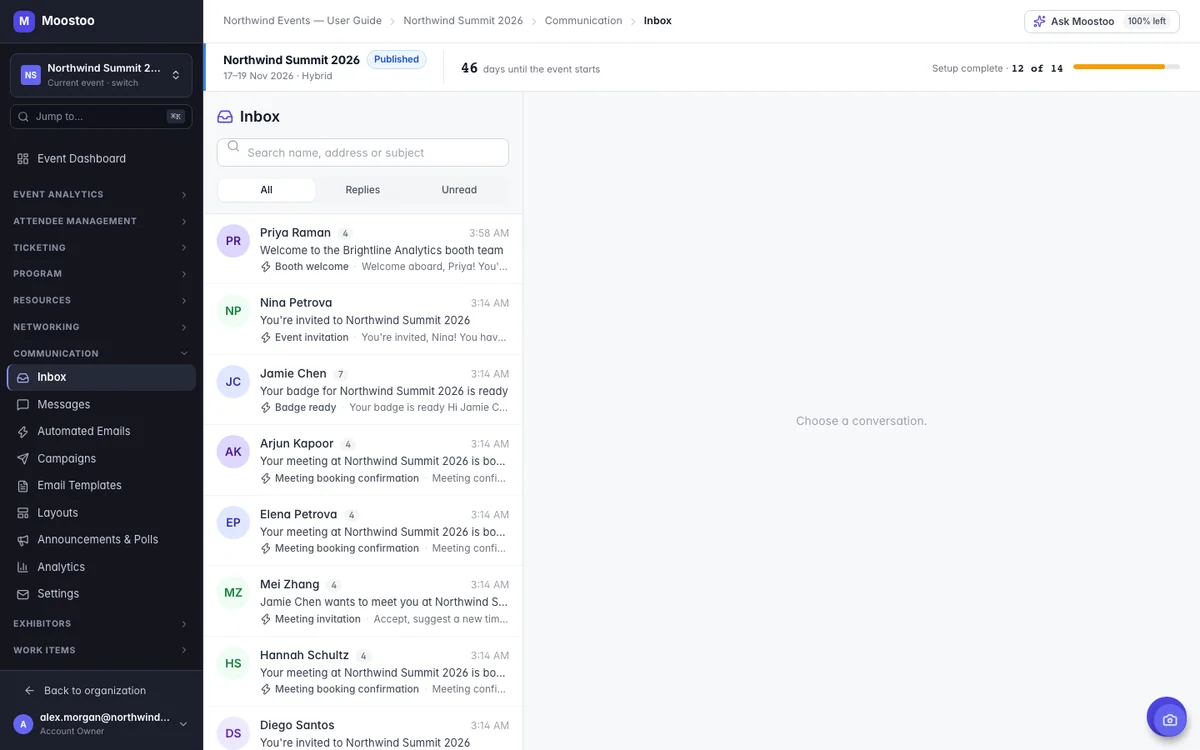The image size is (1200, 750).
Task: Click the Moostoo logo icon
Action: click(x=24, y=21)
